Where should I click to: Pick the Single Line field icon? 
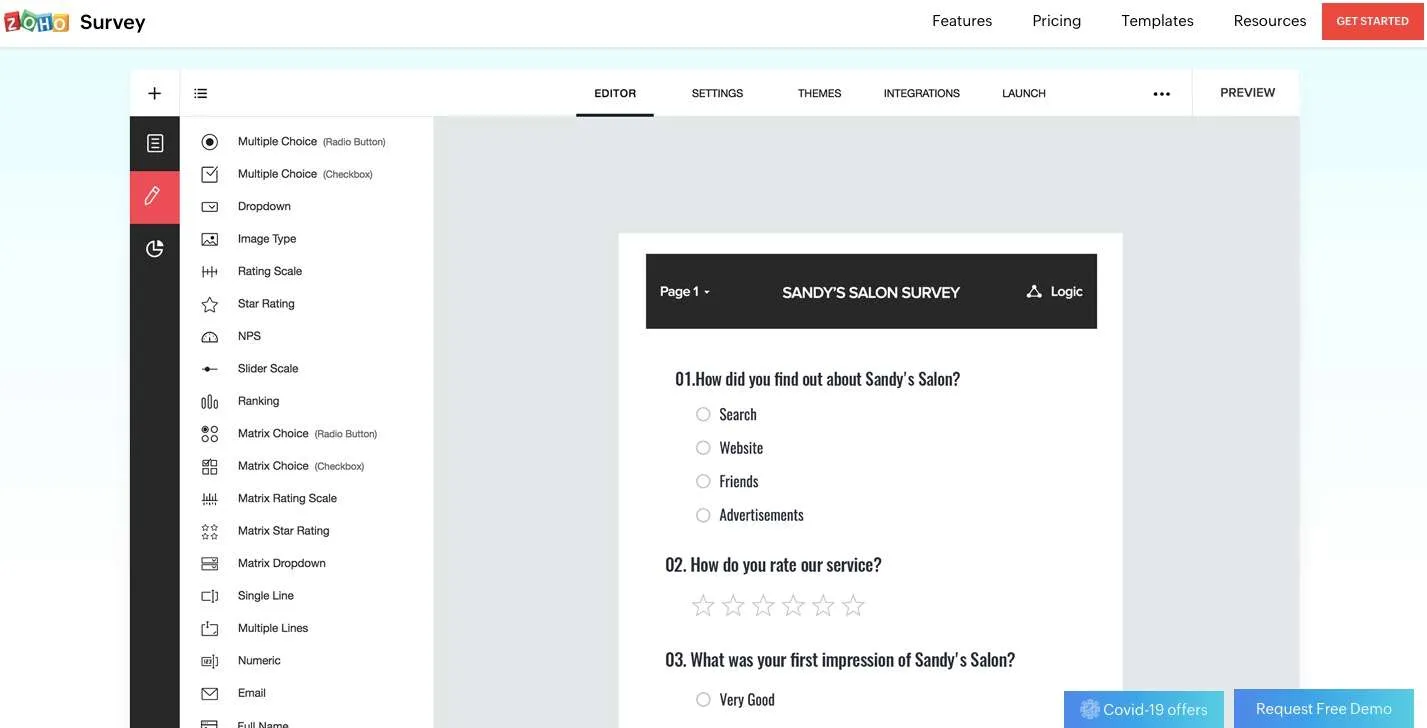tap(210, 596)
